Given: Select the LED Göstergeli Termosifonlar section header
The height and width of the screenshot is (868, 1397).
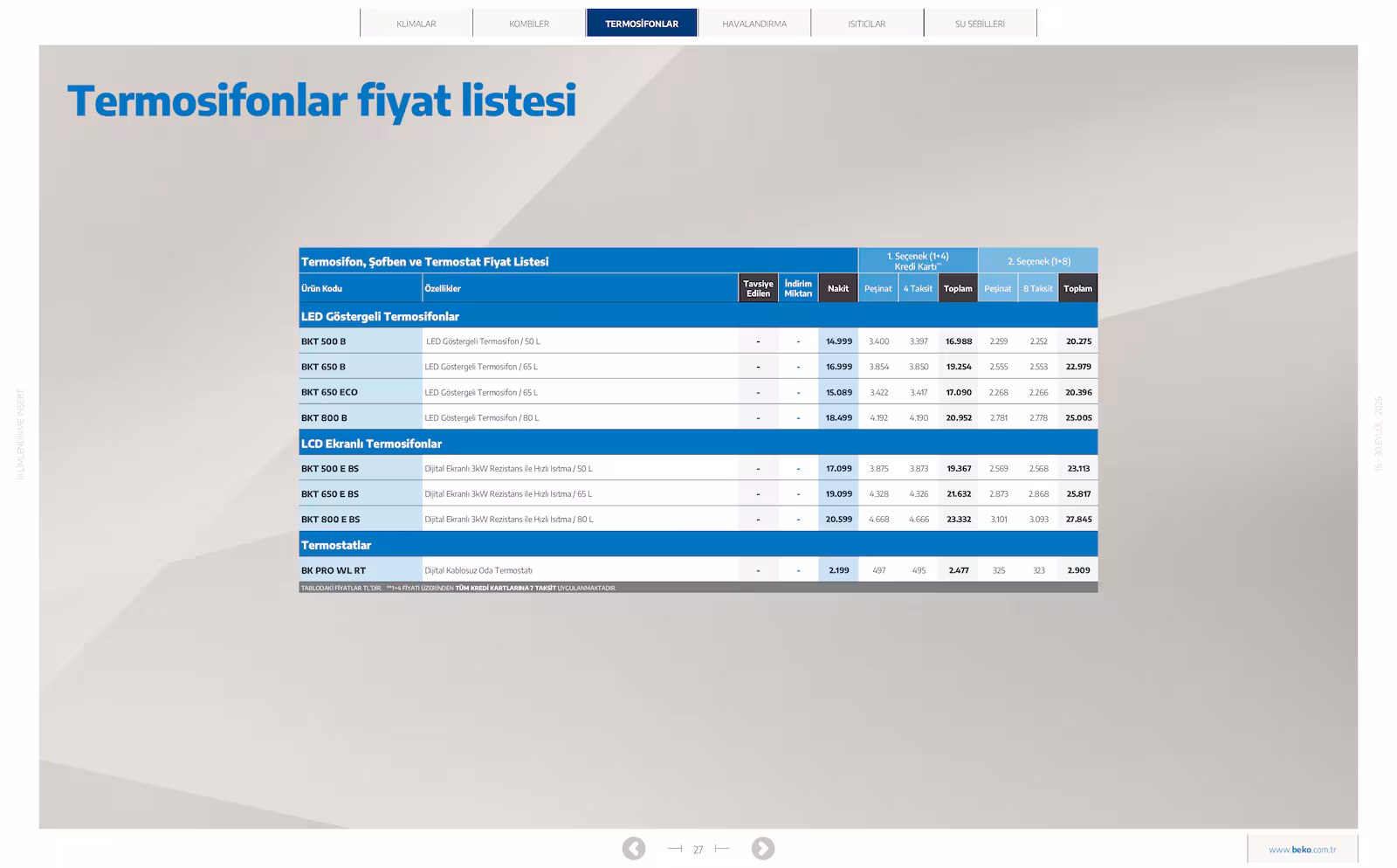Looking at the screenshot, I should (380, 316).
